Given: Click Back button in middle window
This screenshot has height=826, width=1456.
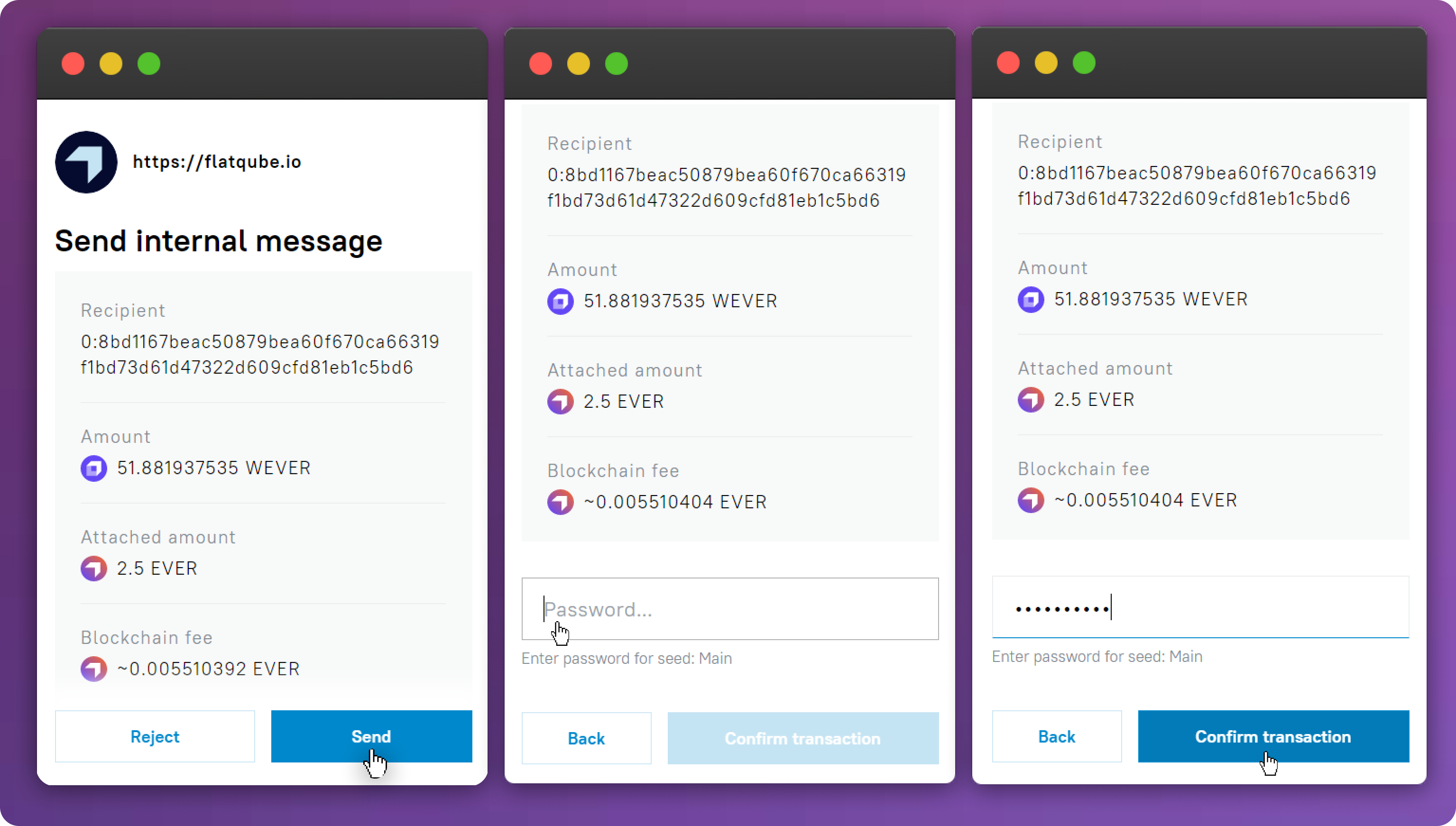Looking at the screenshot, I should click(586, 738).
